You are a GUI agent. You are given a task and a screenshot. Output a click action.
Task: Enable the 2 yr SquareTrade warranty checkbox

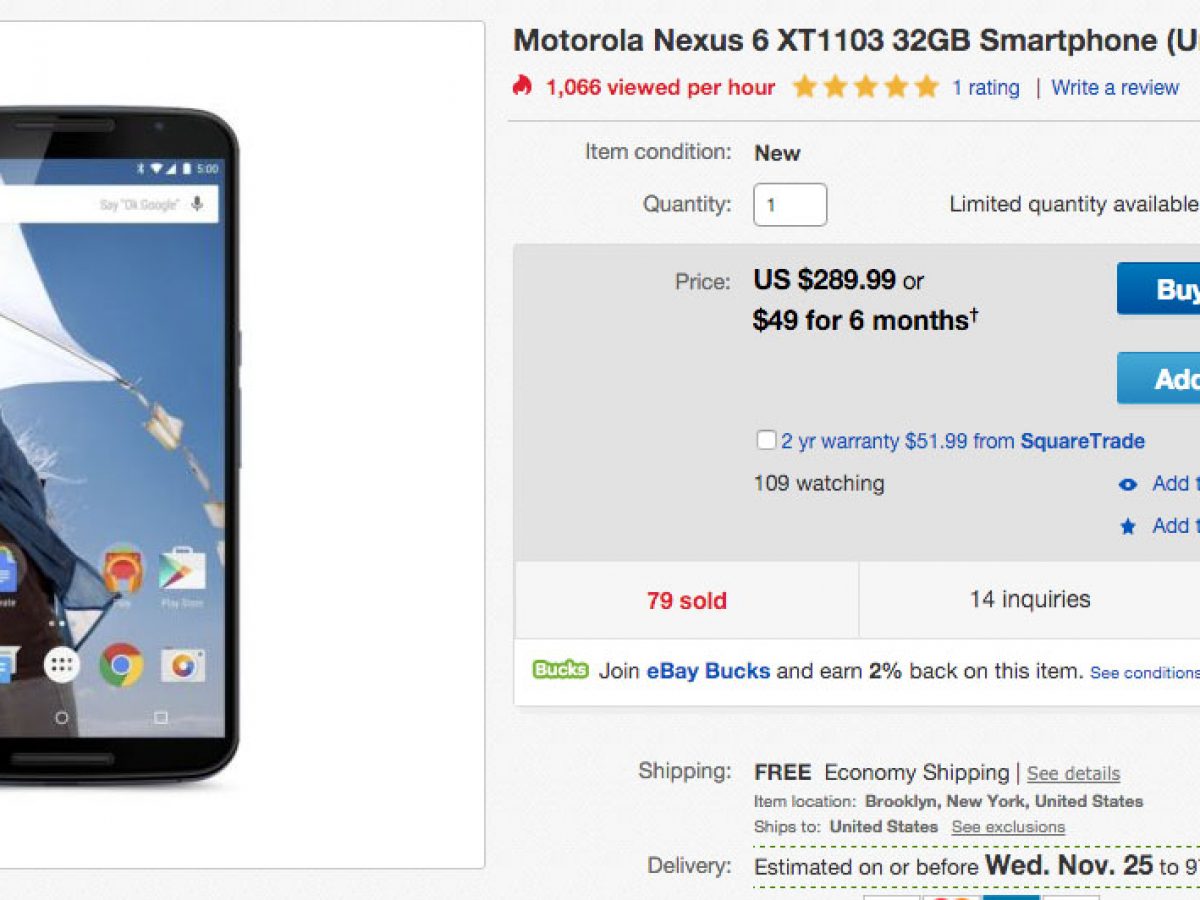766,440
